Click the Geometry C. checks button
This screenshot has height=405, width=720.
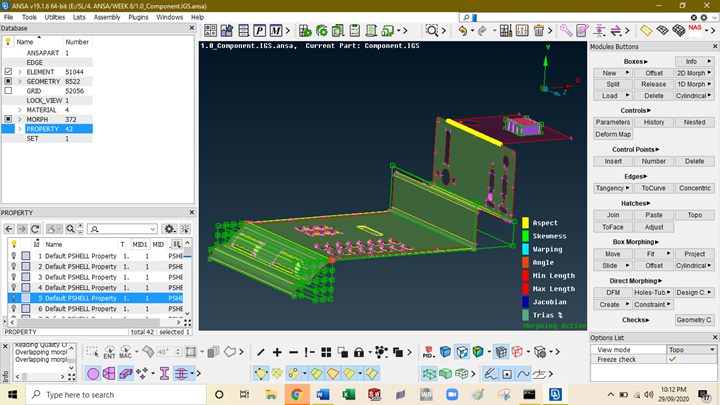point(695,320)
